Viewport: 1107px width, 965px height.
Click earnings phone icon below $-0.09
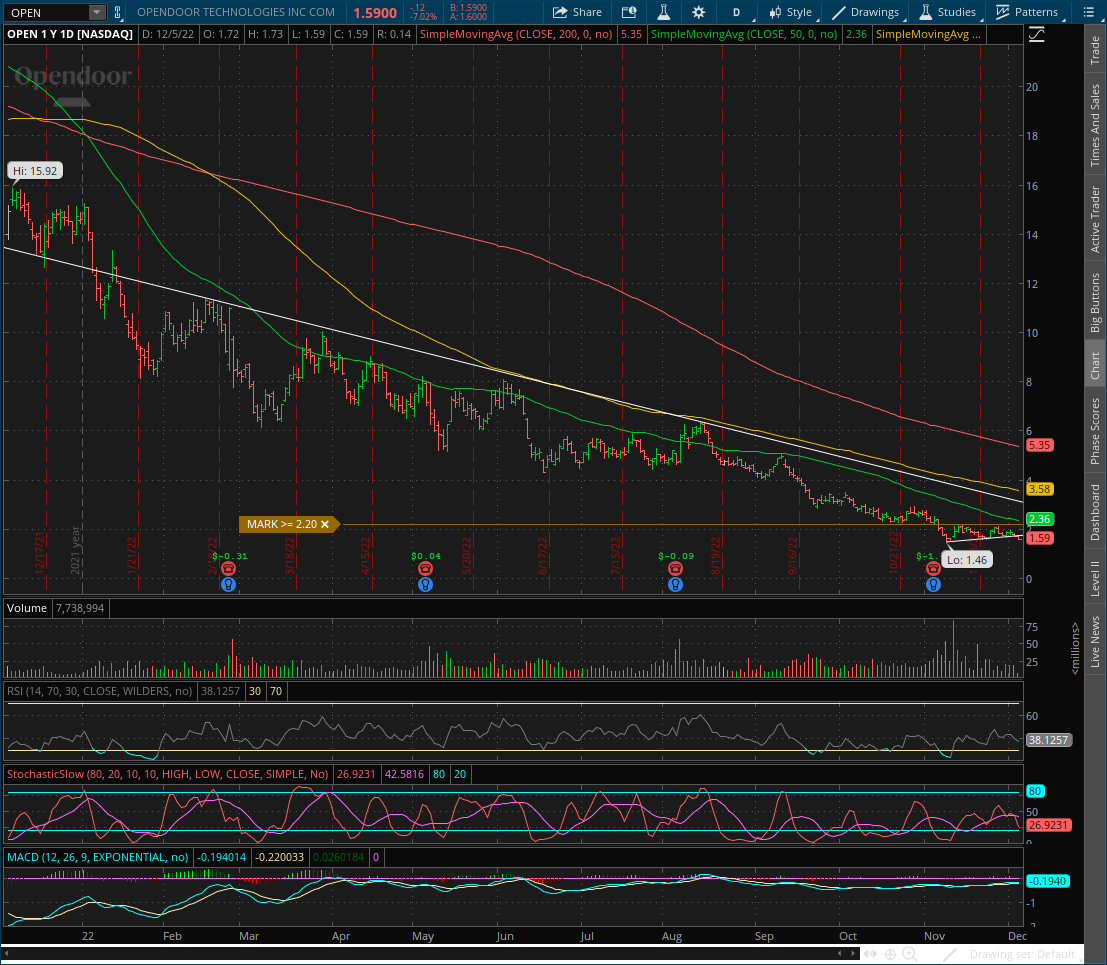click(676, 568)
